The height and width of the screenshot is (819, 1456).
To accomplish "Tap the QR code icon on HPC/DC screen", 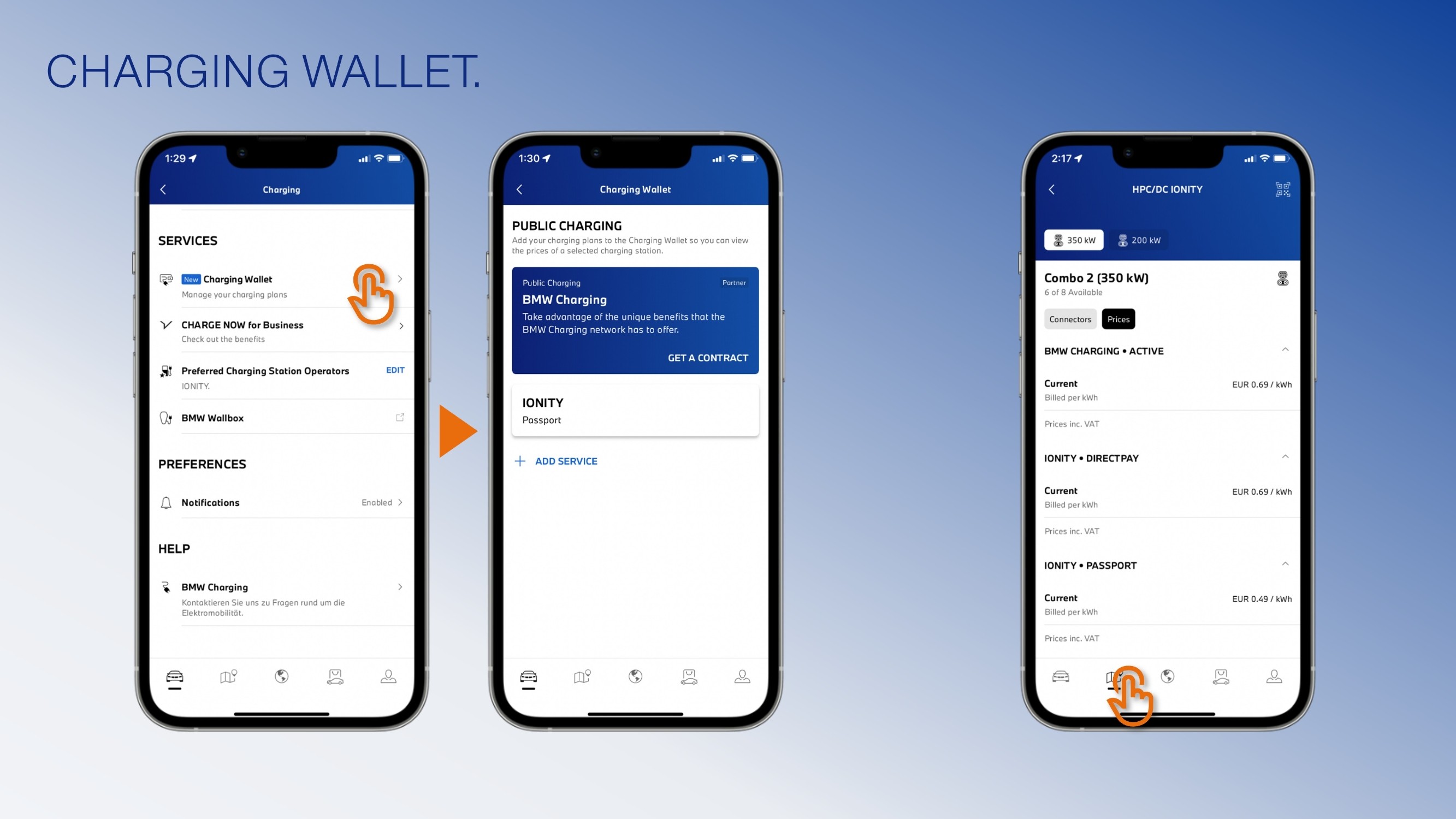I will tap(1283, 189).
